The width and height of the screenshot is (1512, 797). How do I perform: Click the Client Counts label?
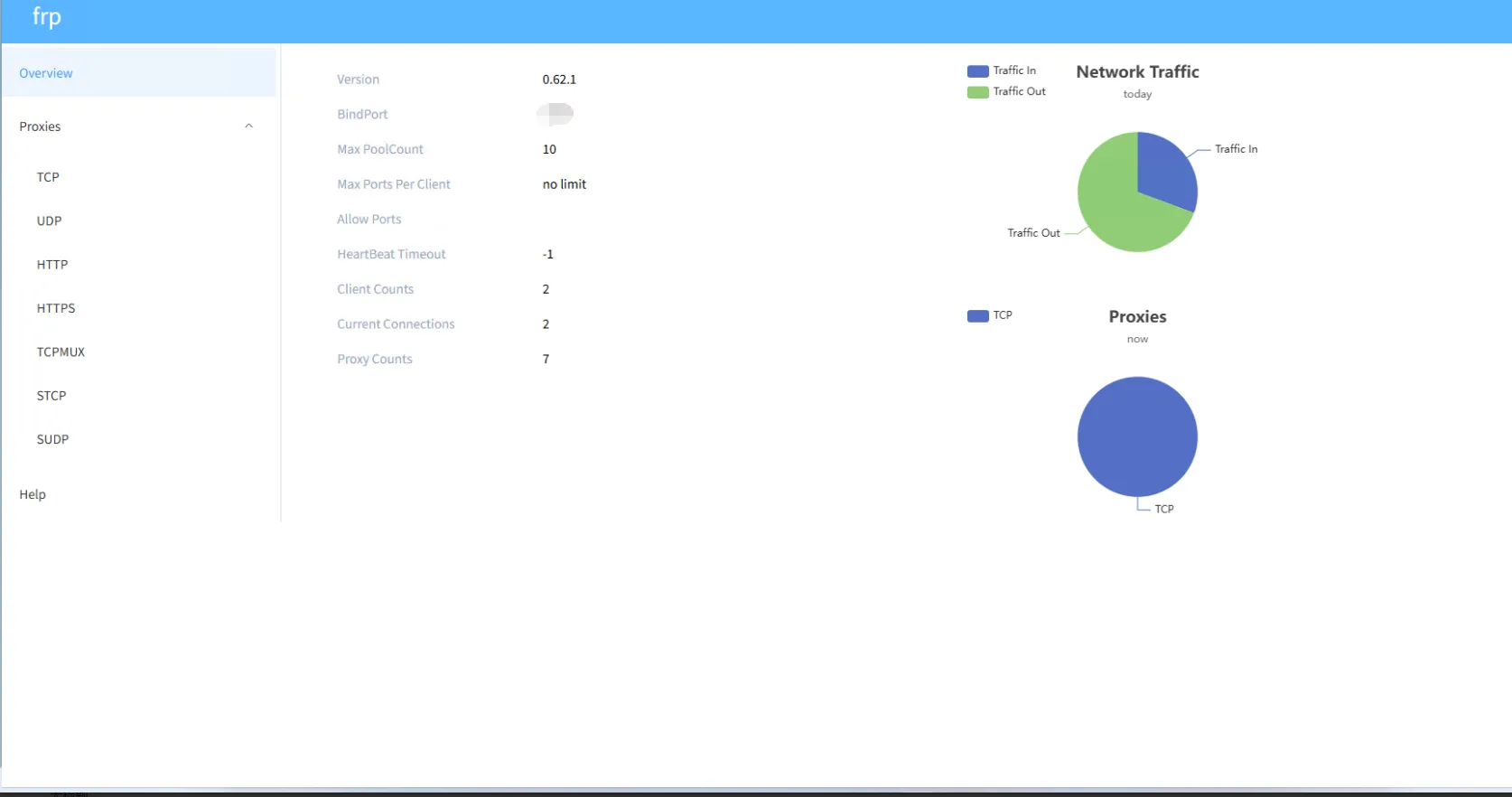(x=375, y=289)
